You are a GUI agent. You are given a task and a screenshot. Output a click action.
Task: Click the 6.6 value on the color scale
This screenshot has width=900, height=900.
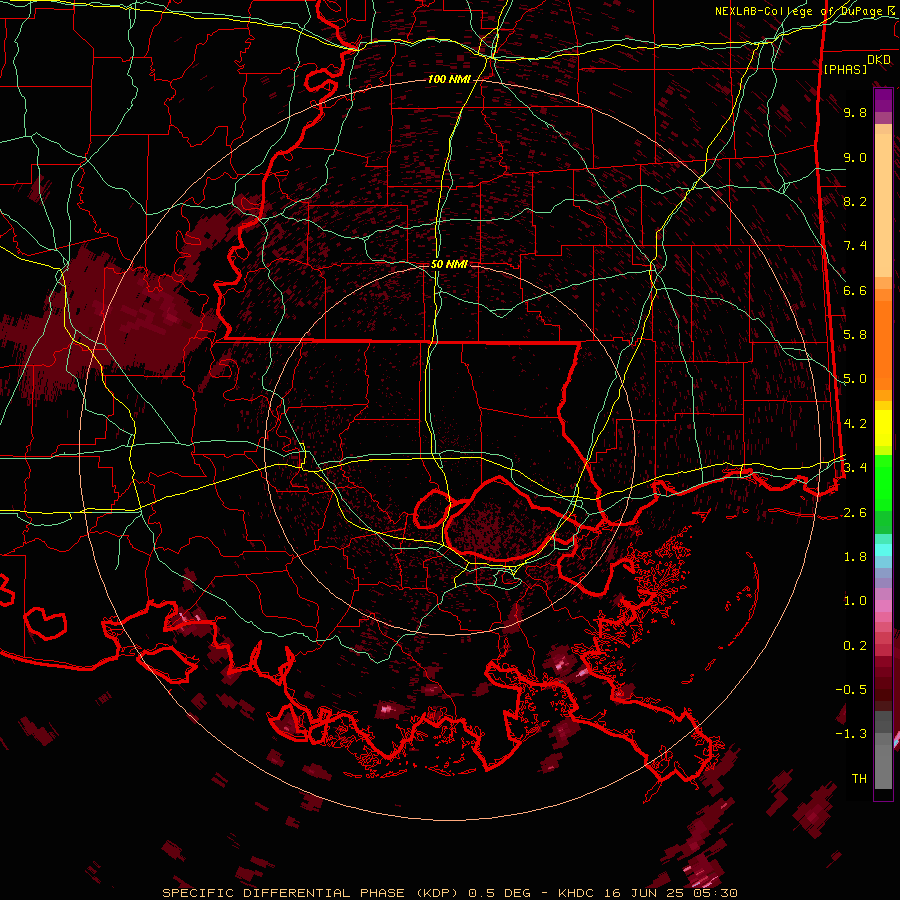coord(855,290)
